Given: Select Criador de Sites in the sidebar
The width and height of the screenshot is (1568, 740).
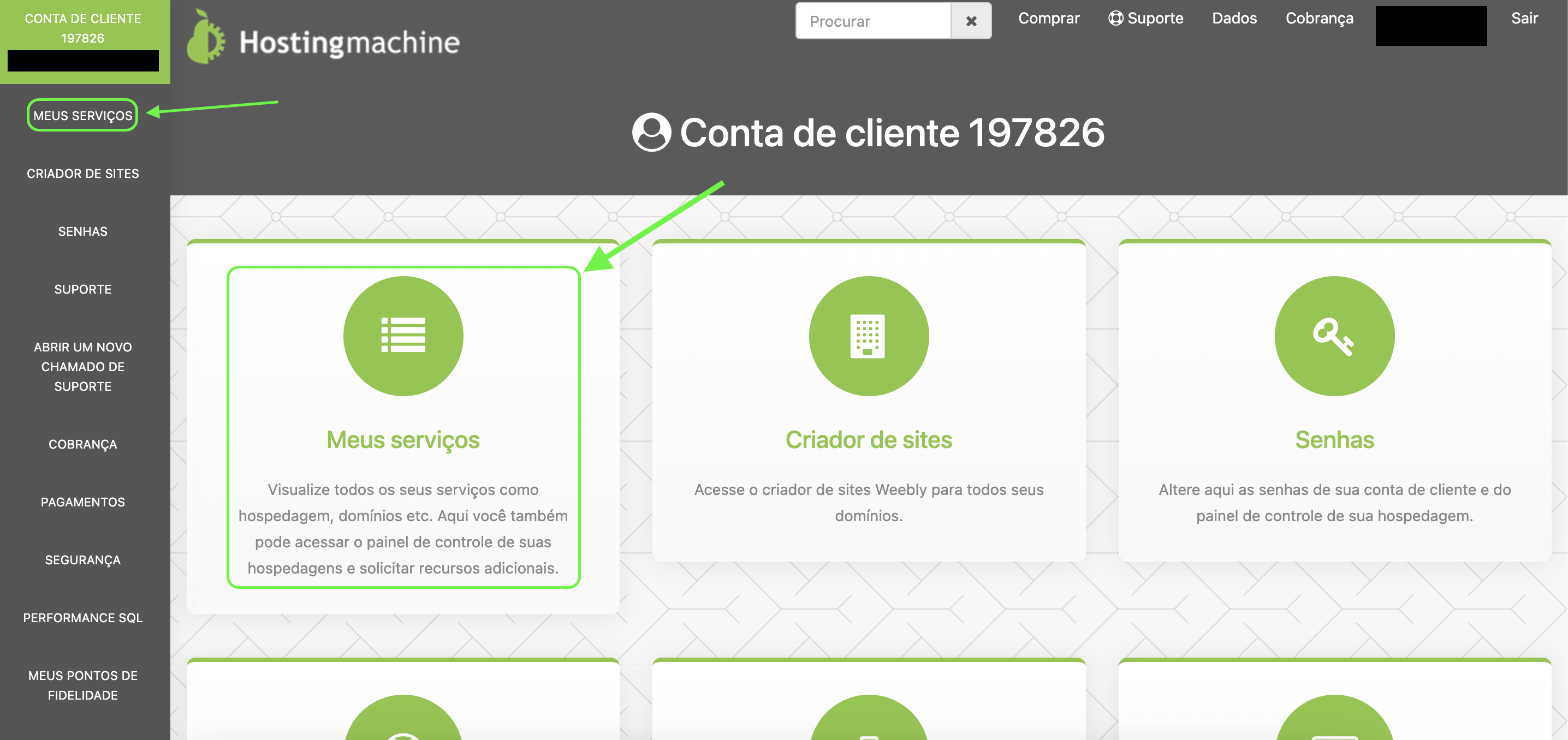Looking at the screenshot, I should point(83,174).
